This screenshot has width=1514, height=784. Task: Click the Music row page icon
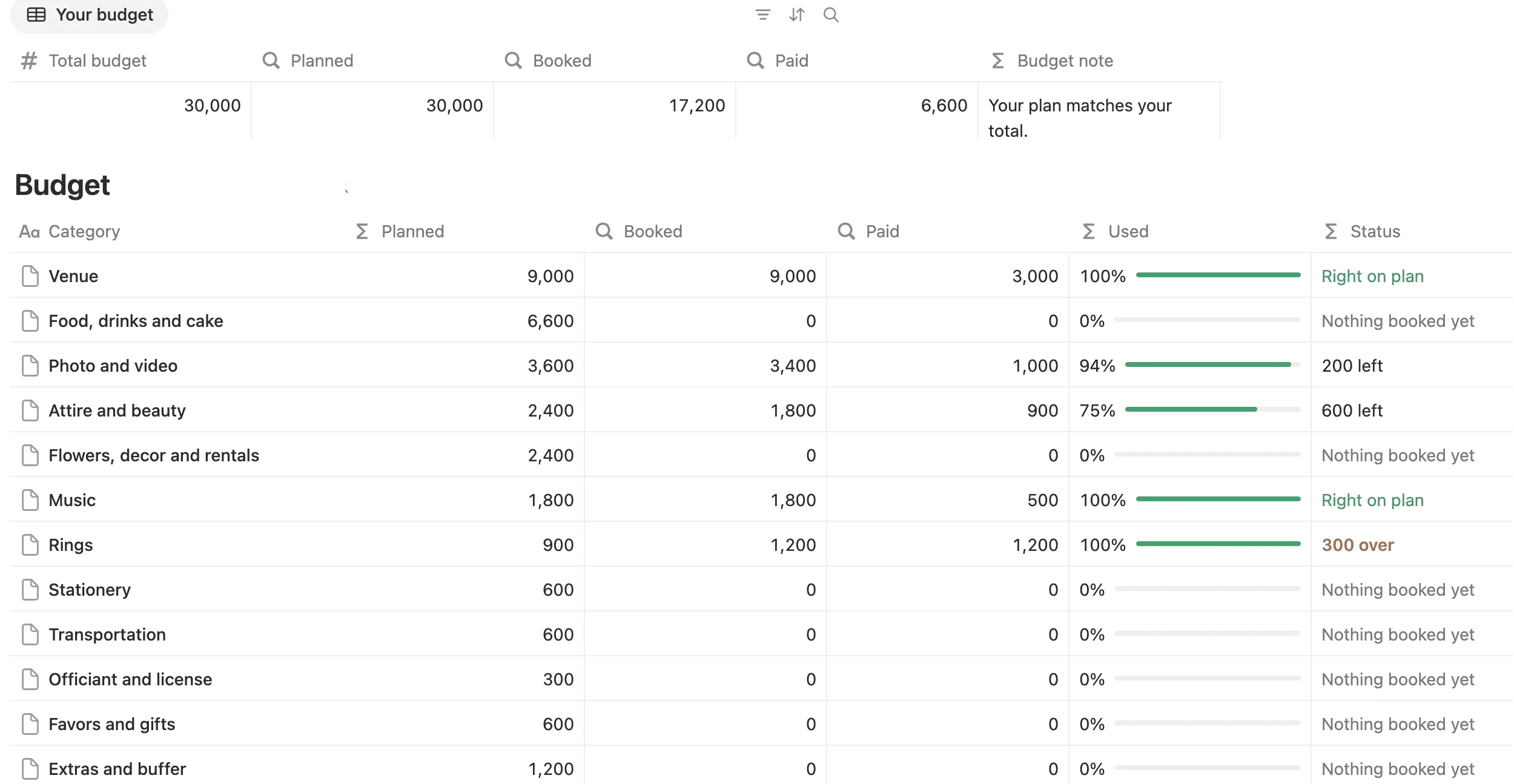point(30,500)
